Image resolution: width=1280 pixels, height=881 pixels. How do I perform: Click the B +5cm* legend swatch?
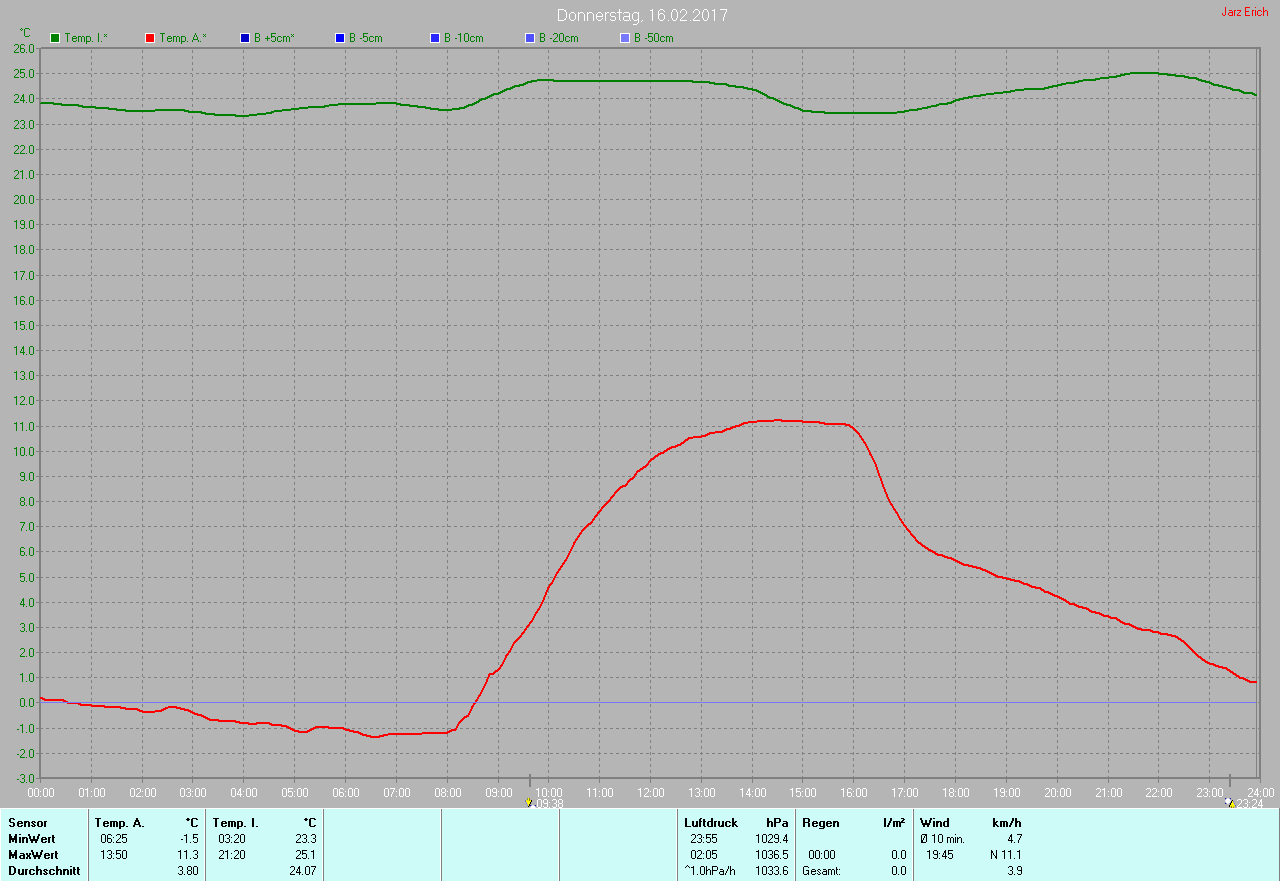click(245, 38)
